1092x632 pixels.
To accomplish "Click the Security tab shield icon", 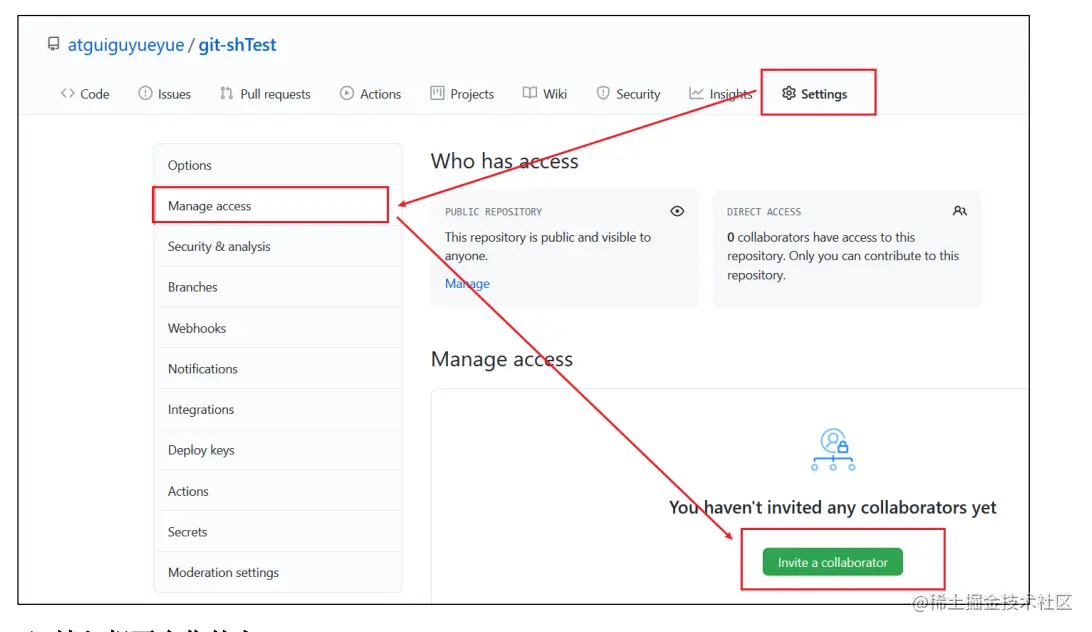I will 603,93.
